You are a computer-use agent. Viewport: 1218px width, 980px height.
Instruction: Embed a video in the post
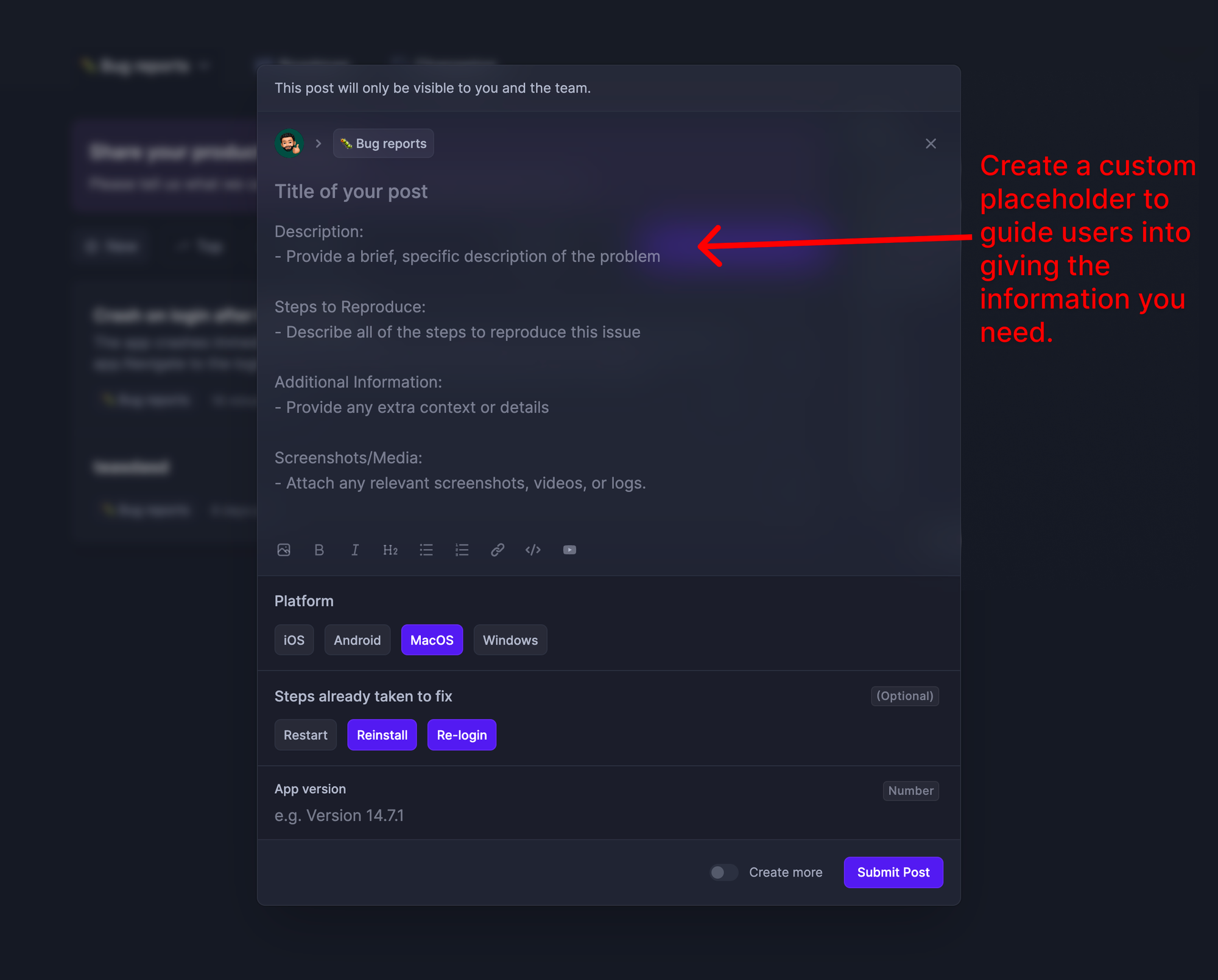pyautogui.click(x=569, y=550)
